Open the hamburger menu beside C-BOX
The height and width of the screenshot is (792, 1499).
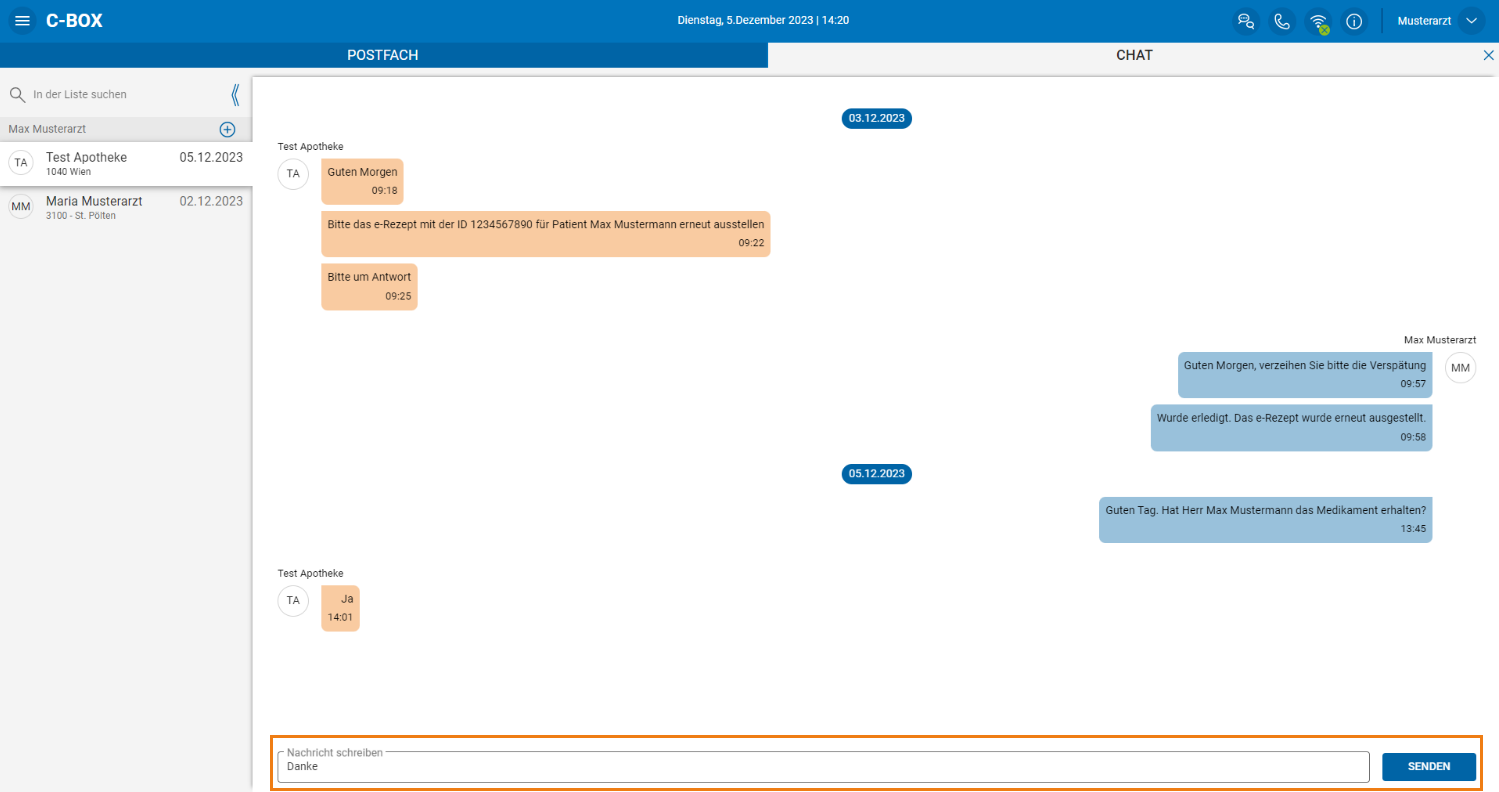click(22, 21)
